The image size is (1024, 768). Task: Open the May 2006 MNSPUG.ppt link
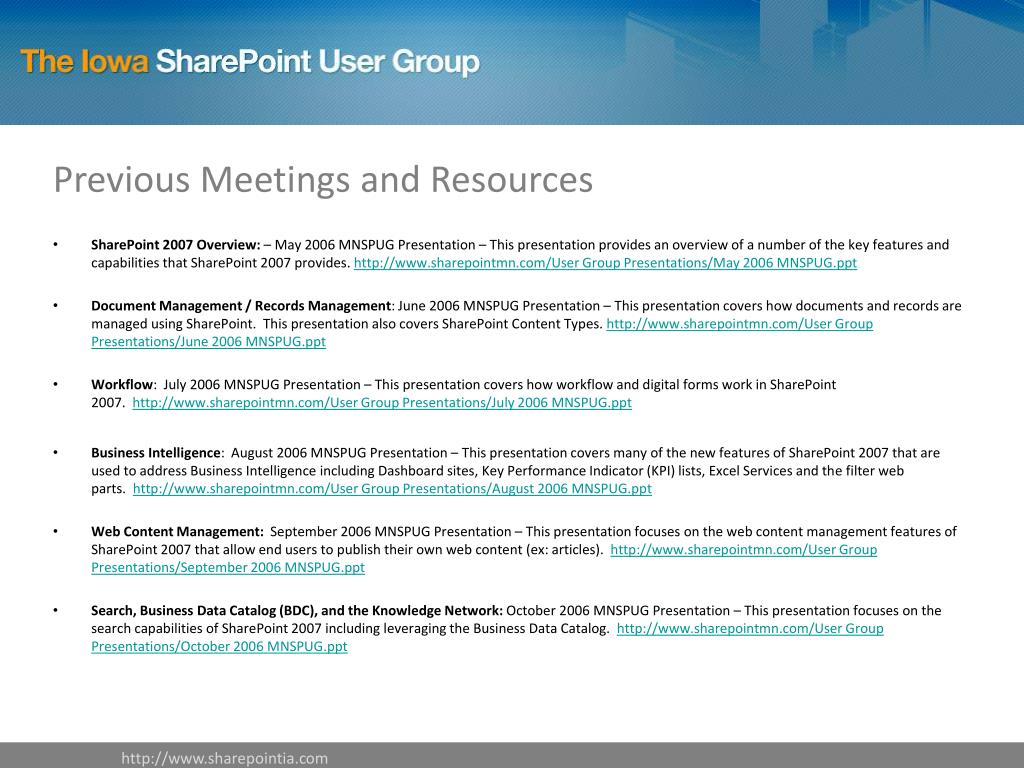pyautogui.click(x=605, y=263)
